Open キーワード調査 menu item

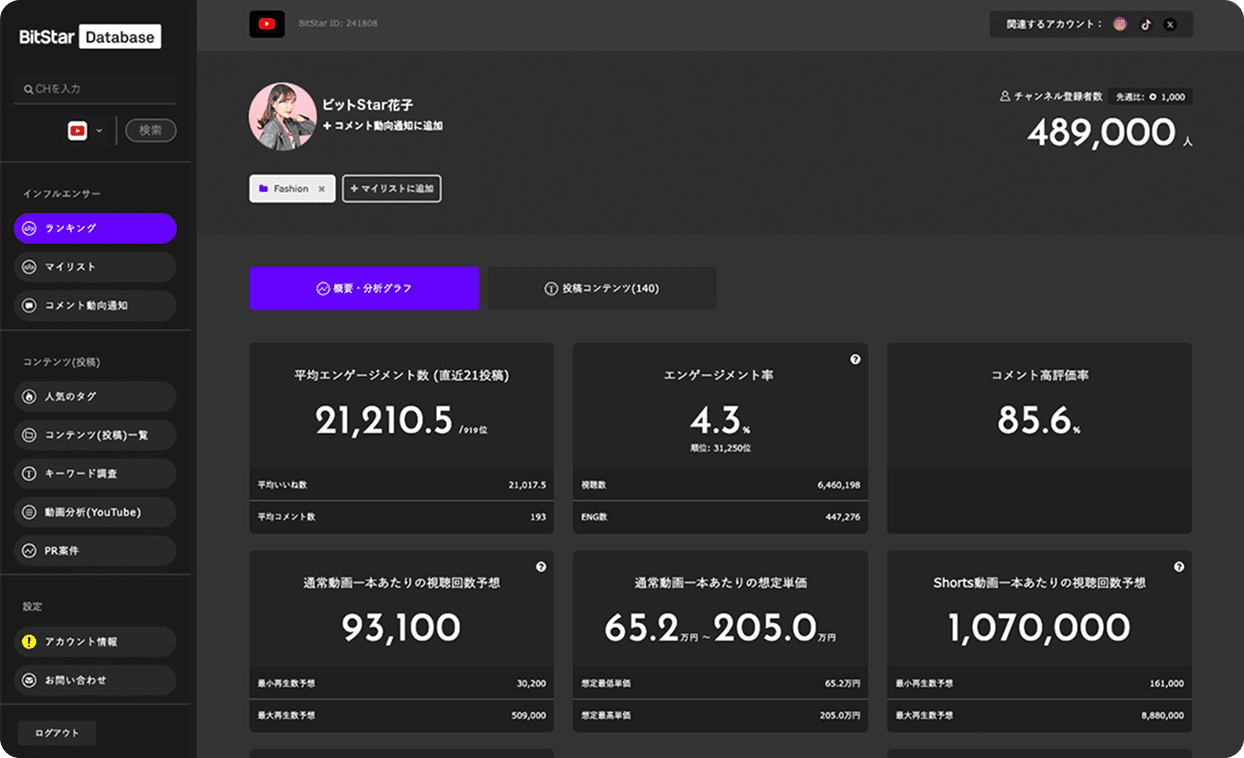click(x=95, y=473)
